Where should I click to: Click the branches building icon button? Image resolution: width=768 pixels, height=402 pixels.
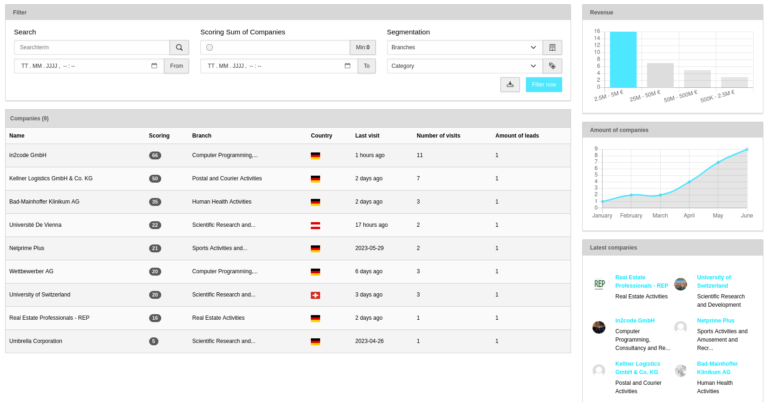552,47
